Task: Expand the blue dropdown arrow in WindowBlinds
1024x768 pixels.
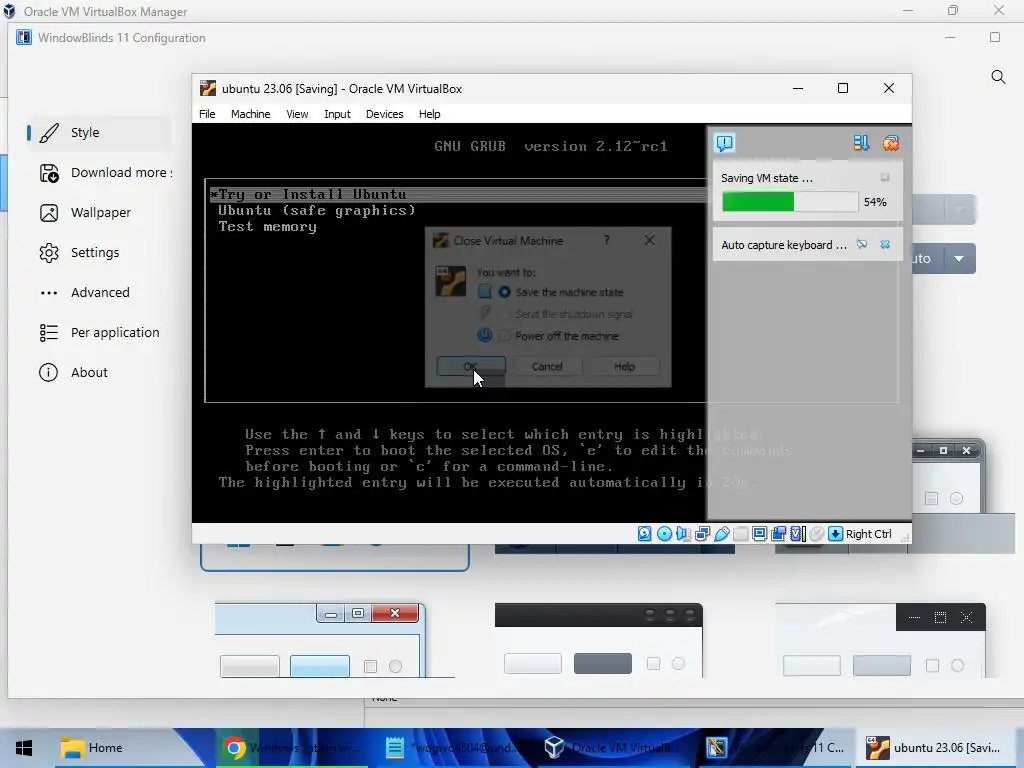Action: click(x=959, y=259)
